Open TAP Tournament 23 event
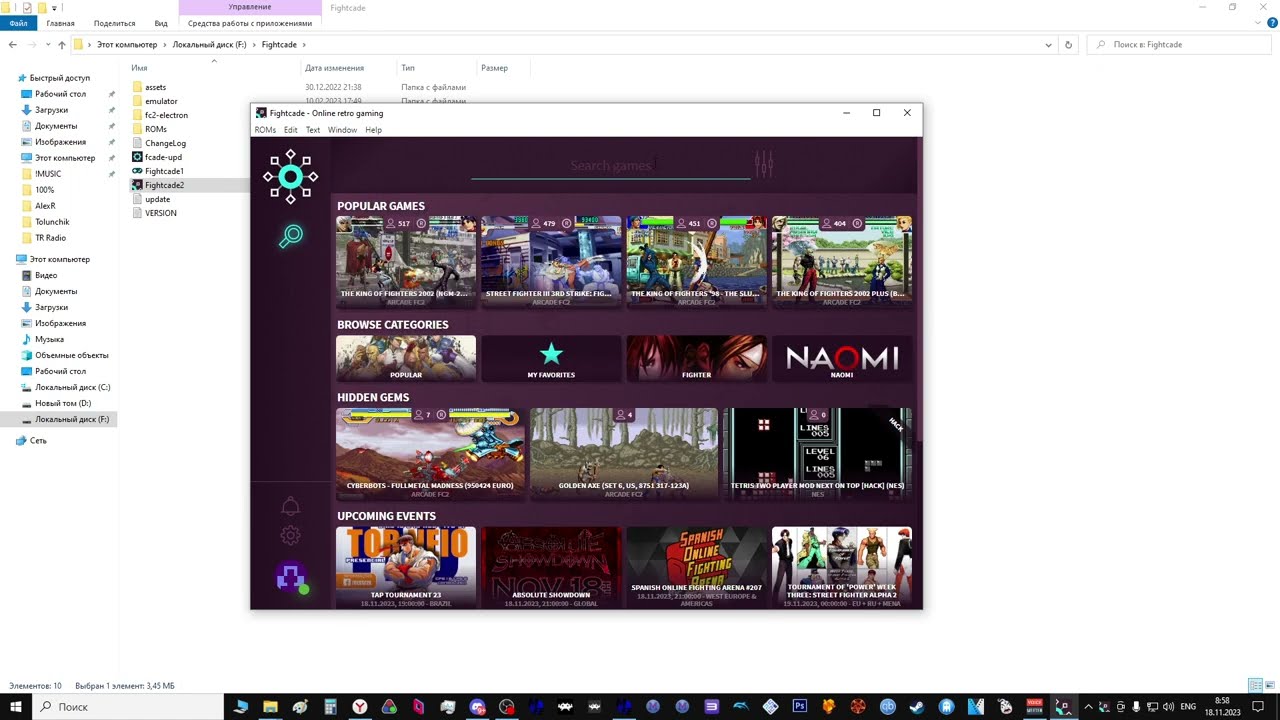Viewport: 1280px width, 720px height. click(x=406, y=567)
